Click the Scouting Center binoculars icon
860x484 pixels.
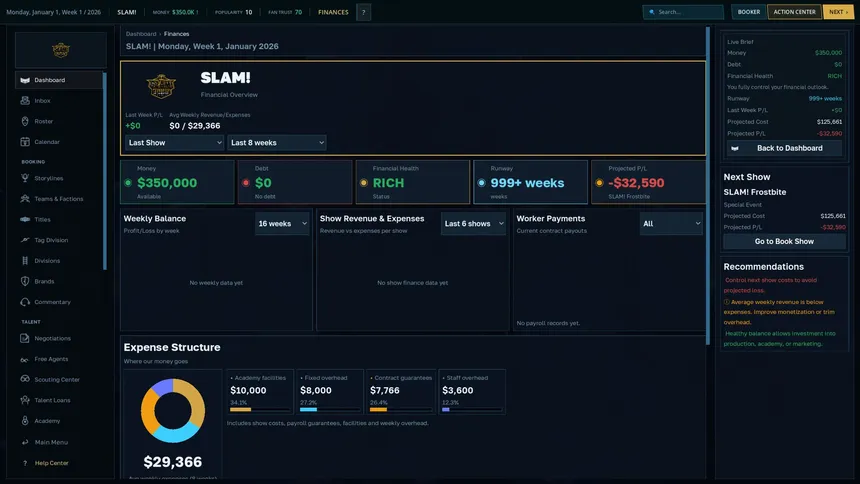tap(25, 379)
